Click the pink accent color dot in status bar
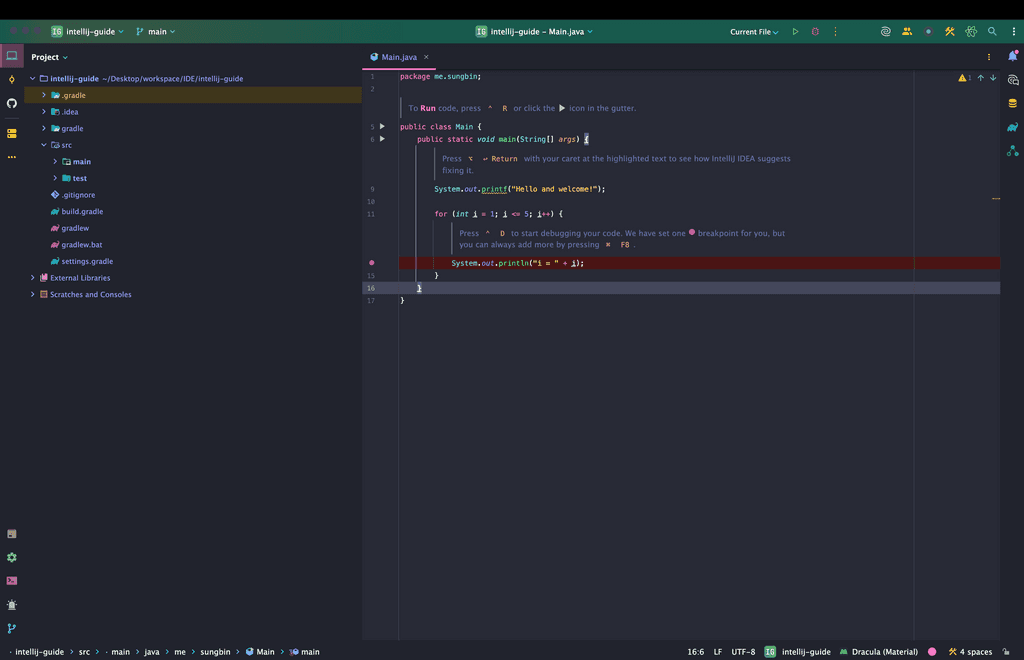The width and height of the screenshot is (1024, 660). [x=932, y=652]
